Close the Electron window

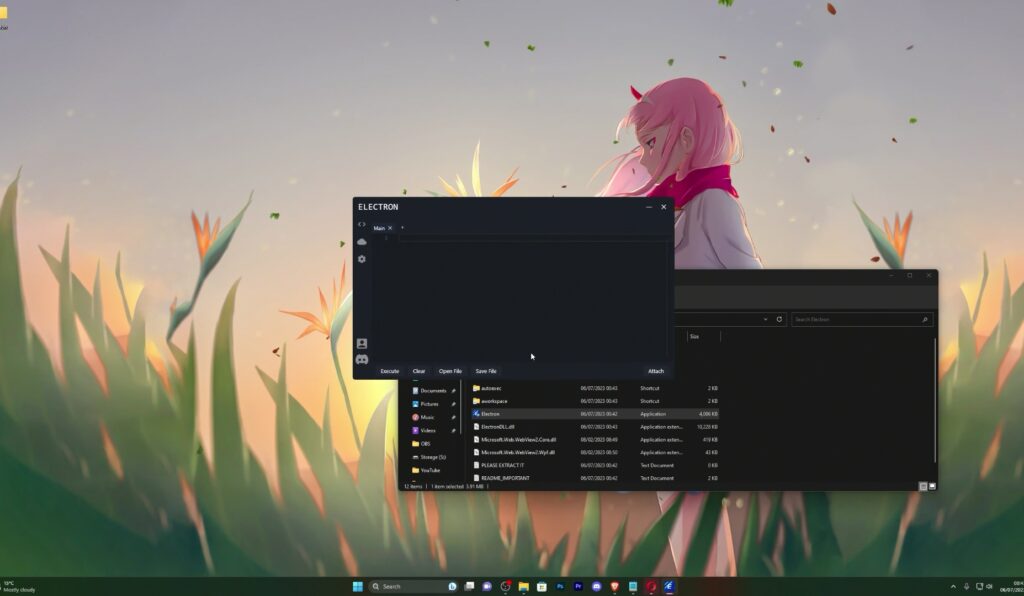coord(664,207)
